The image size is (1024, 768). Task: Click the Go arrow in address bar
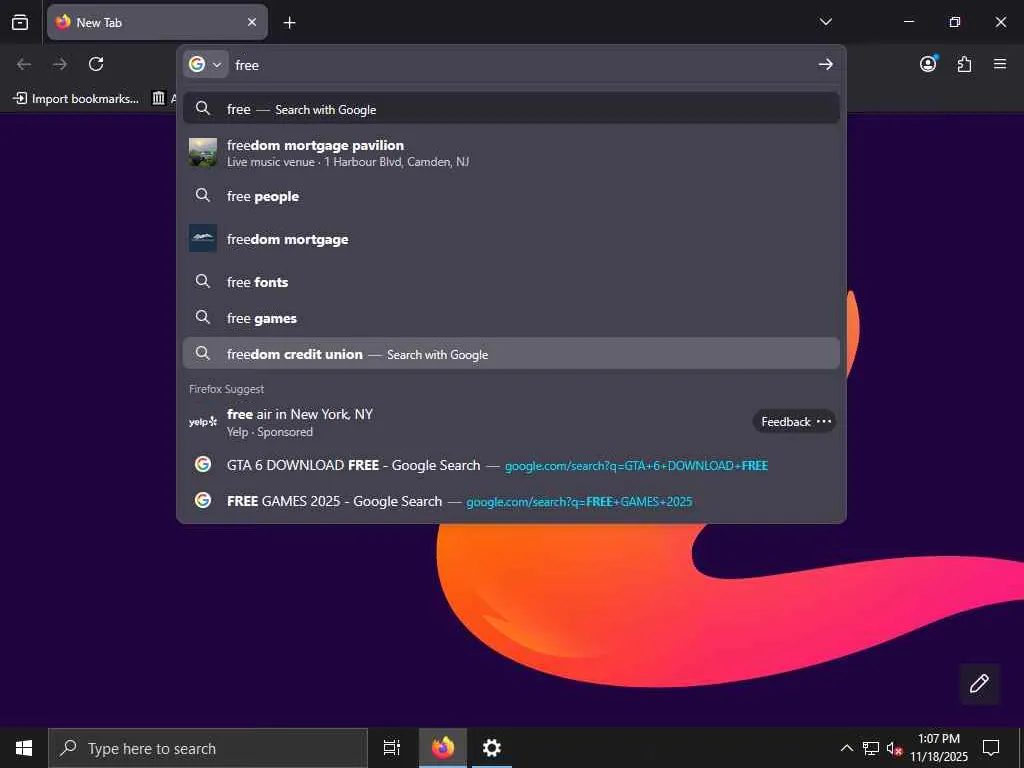825,64
